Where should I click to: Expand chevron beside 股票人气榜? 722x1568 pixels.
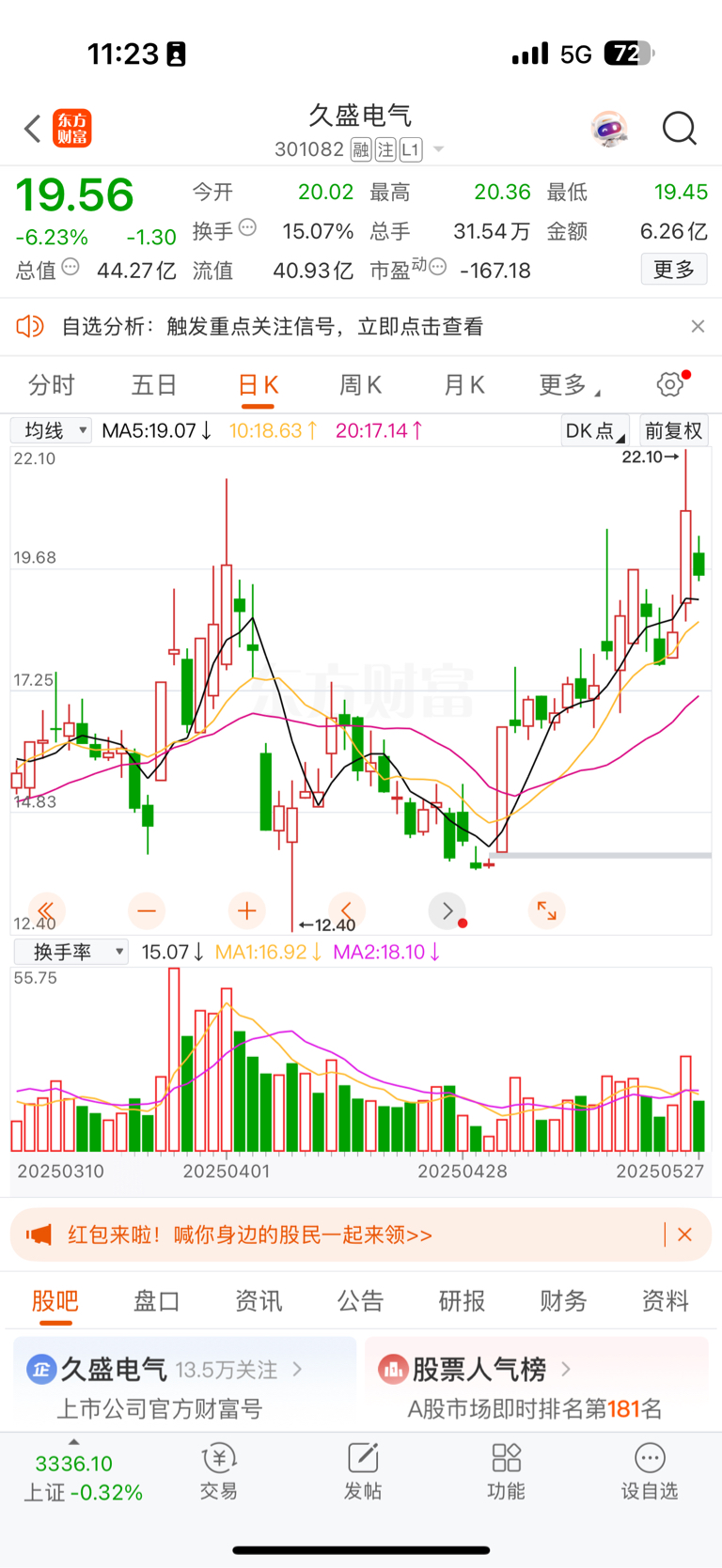(x=566, y=1369)
